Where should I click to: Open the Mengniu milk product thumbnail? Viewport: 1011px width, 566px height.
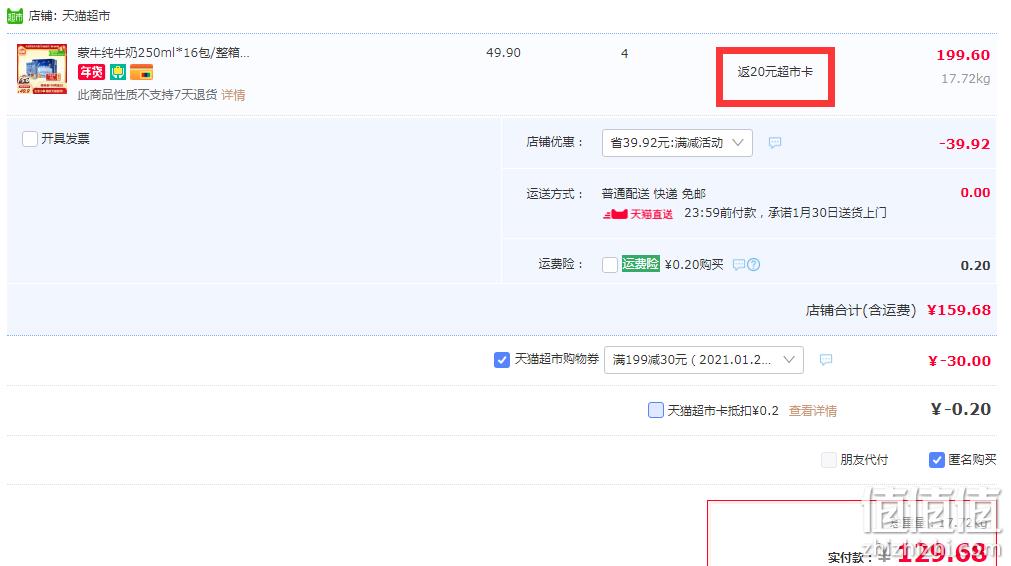(x=42, y=69)
